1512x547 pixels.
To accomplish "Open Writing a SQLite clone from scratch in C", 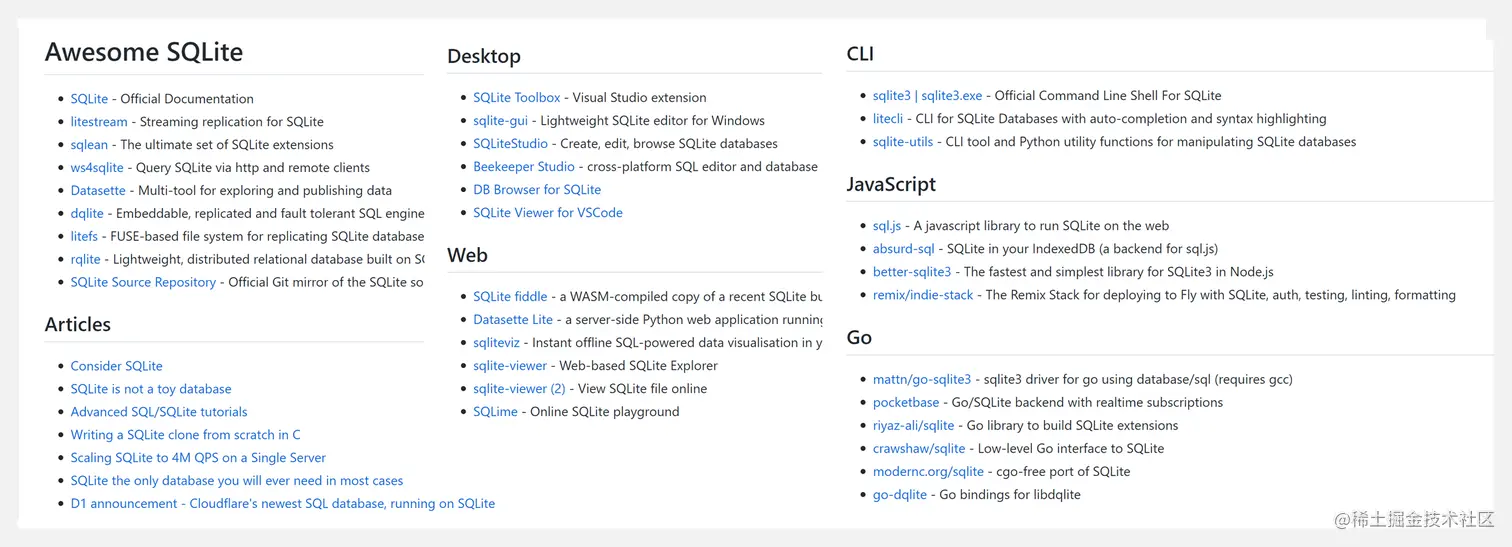I will (x=185, y=435).
